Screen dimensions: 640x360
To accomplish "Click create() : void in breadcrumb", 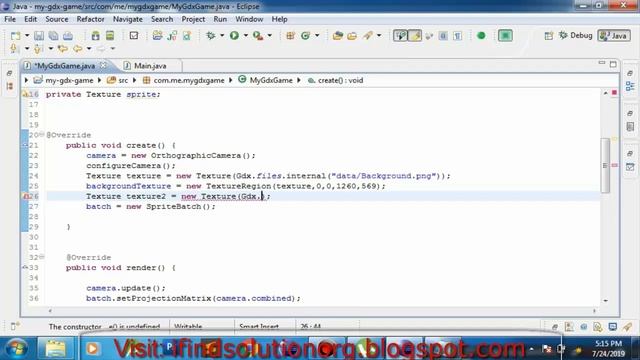I will 340,80.
